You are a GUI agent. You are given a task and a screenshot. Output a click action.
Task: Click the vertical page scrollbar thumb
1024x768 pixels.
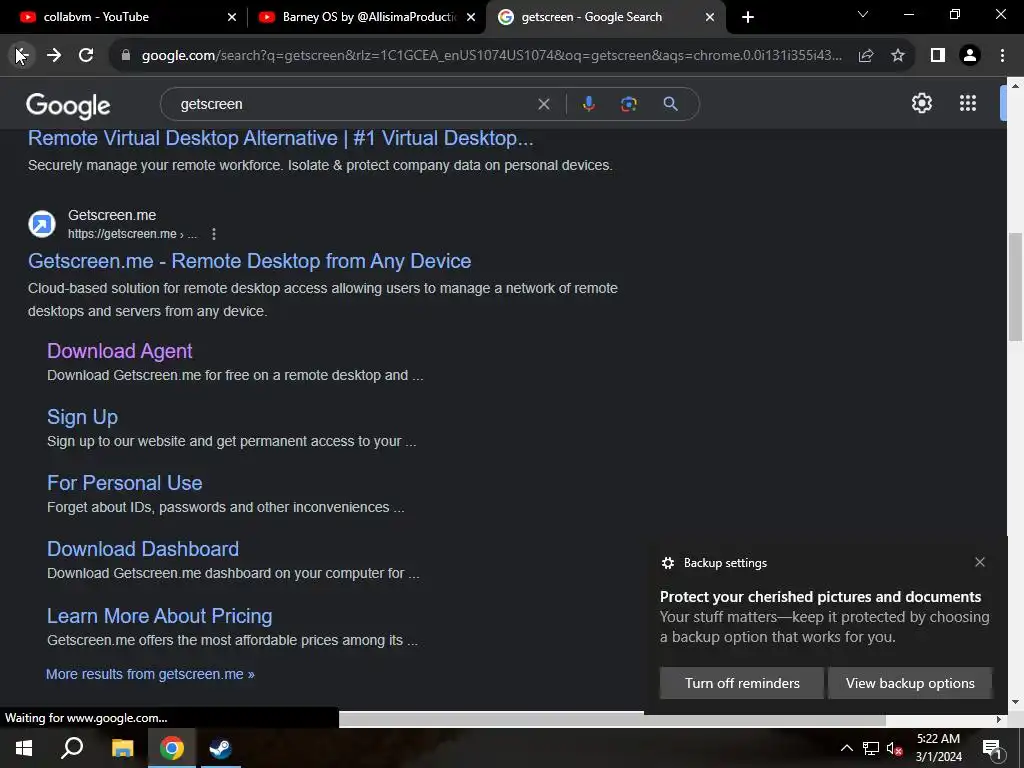pos(1015,286)
